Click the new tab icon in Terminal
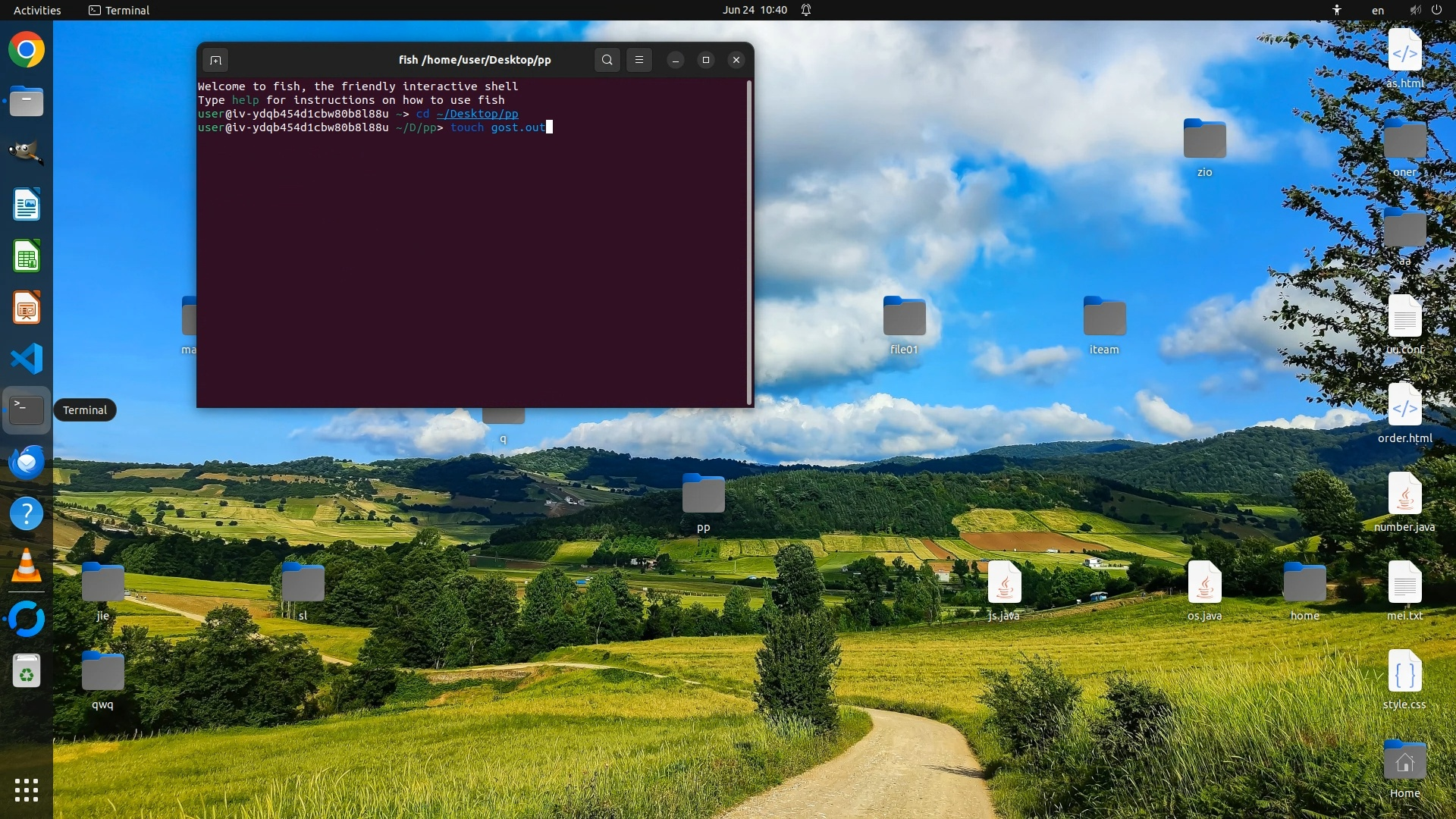 (215, 60)
